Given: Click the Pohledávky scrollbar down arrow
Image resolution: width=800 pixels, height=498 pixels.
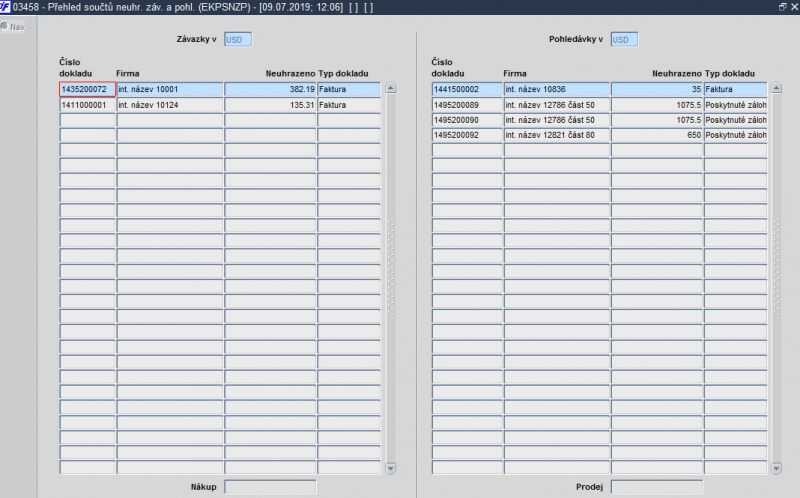Looking at the screenshot, I should [x=777, y=468].
